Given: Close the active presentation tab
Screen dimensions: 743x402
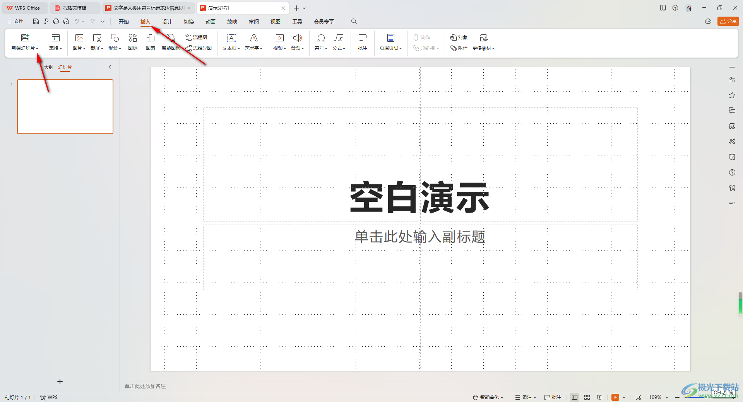Looking at the screenshot, I should pos(283,8).
